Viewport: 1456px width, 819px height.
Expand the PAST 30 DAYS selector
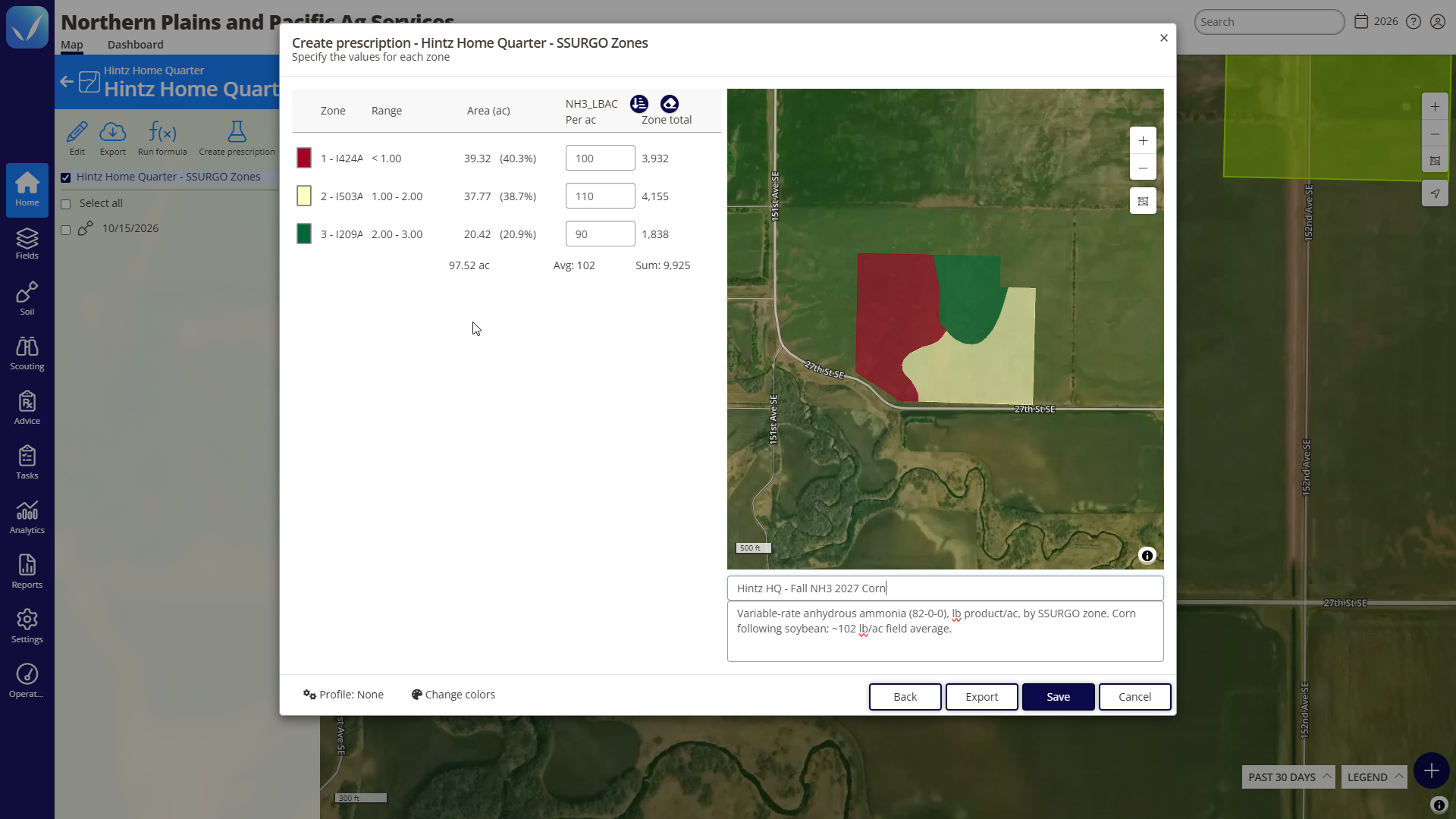[1288, 777]
